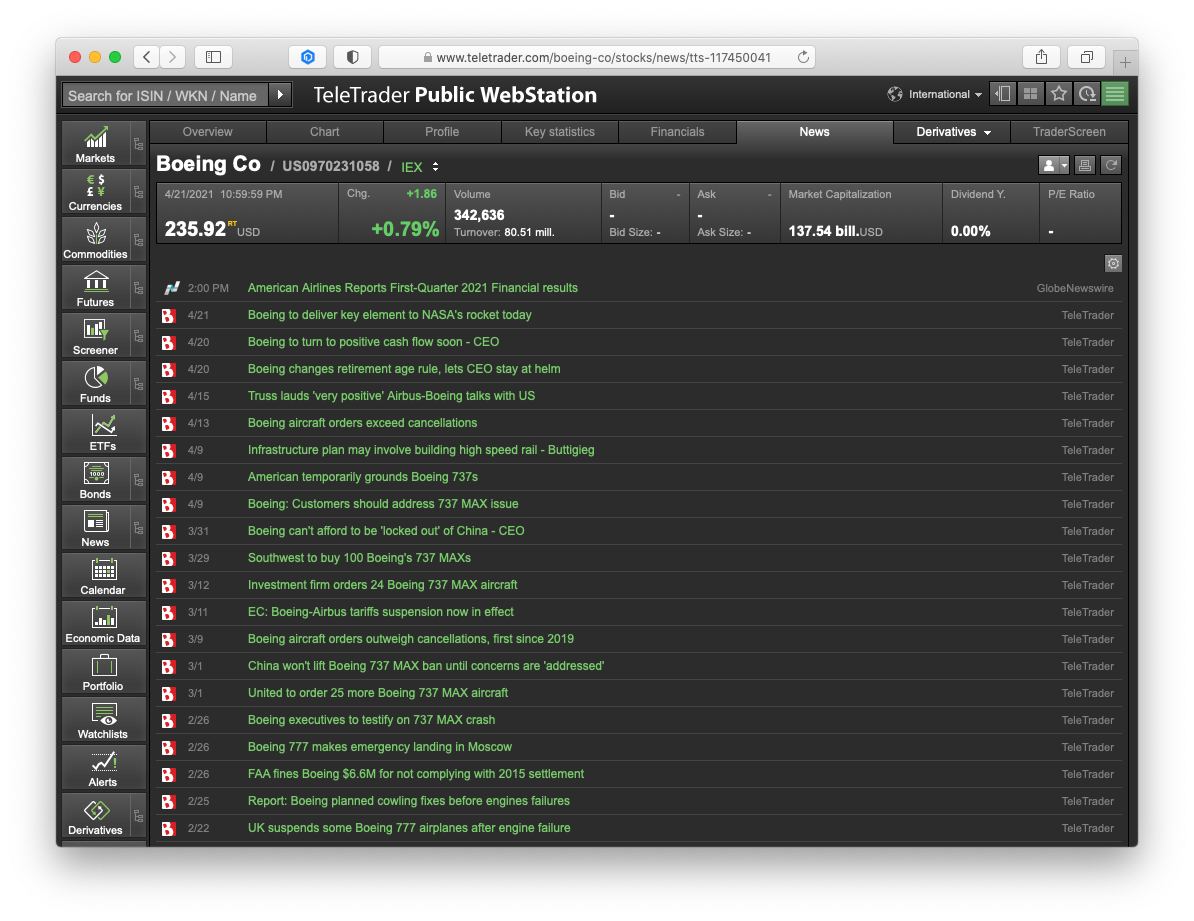Viewport: 1194px width, 921px height.
Task: Toggle the browser sidebar
Action: pyautogui.click(x=213, y=57)
